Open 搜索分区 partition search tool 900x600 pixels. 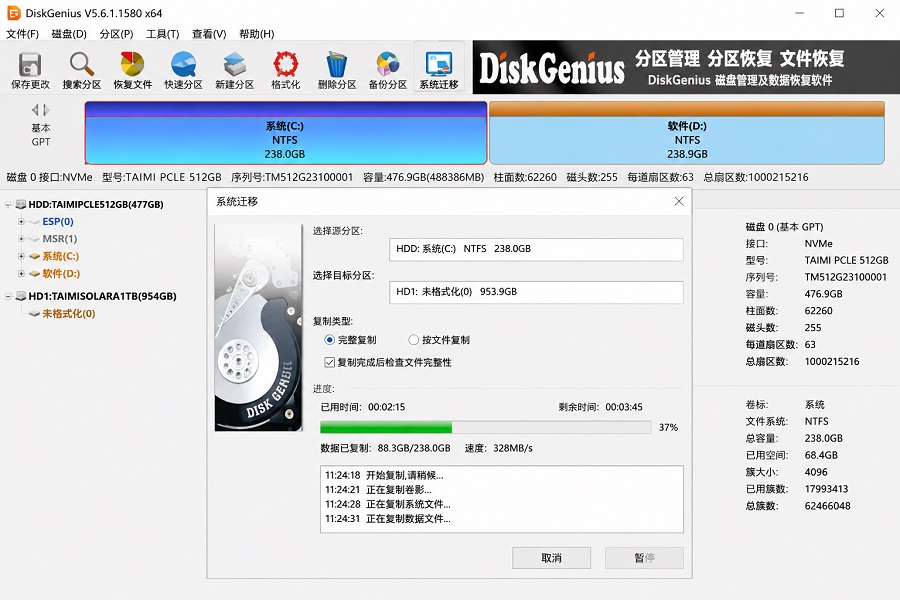tap(82, 70)
